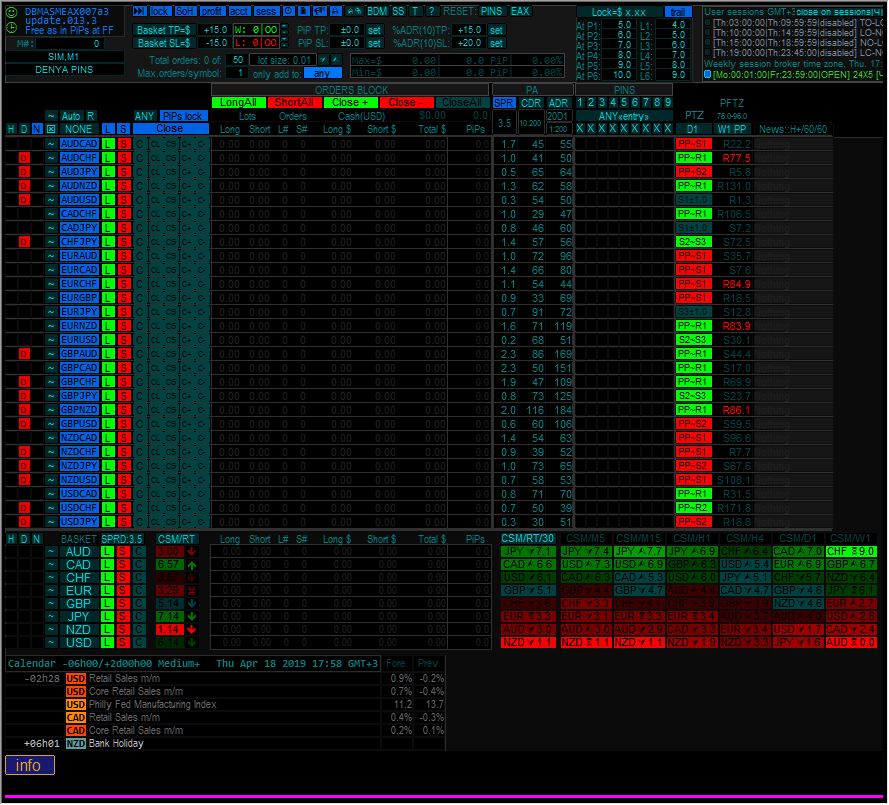Click the R icon next to Auto
This screenshot has width=889, height=805.
[x=90, y=116]
